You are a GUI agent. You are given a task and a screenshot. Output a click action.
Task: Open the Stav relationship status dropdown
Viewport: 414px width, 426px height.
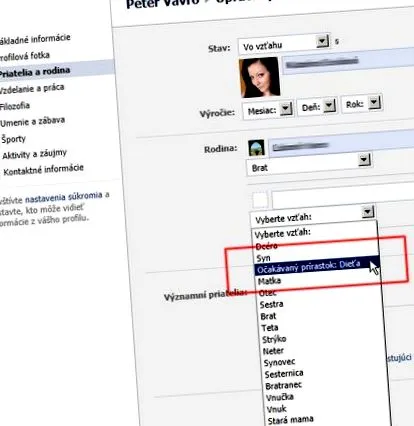(284, 44)
